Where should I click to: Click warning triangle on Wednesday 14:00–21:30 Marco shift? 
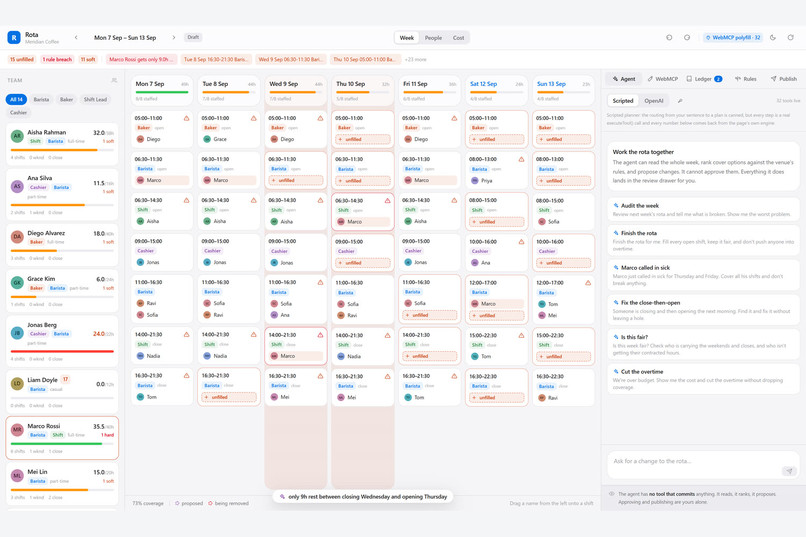tap(320, 335)
